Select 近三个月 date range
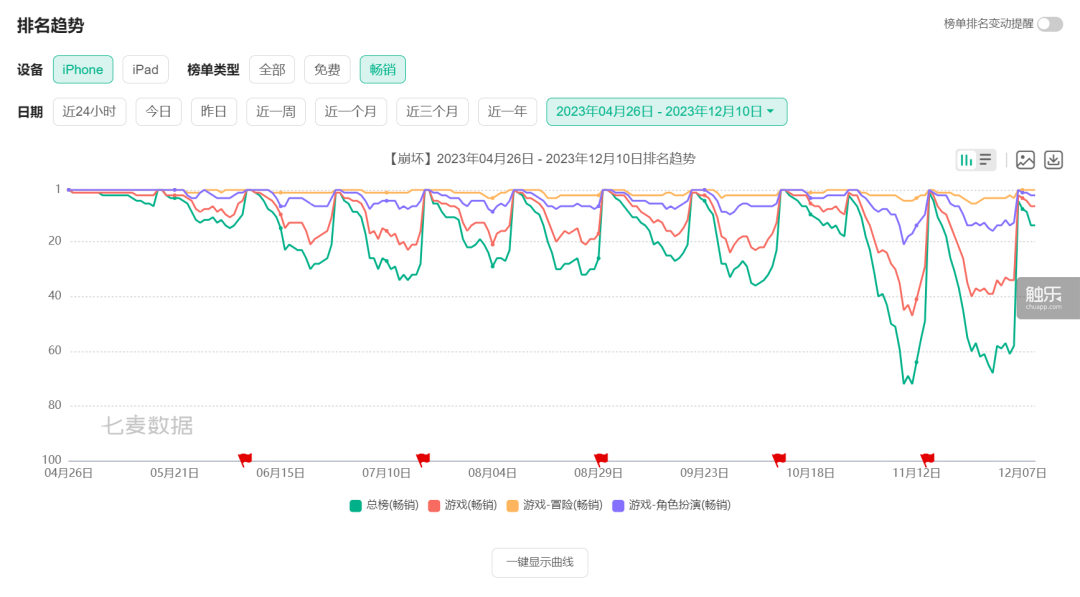1080x597 pixels. (432, 112)
